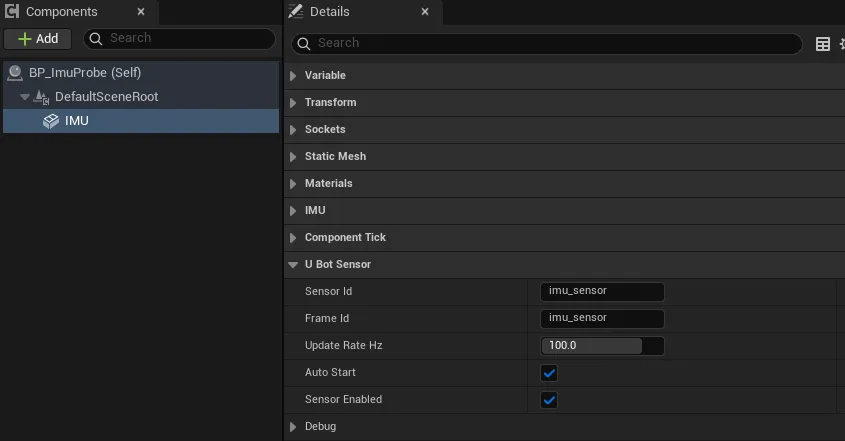
Task: Select the IMU component row
Action: [x=141, y=121]
